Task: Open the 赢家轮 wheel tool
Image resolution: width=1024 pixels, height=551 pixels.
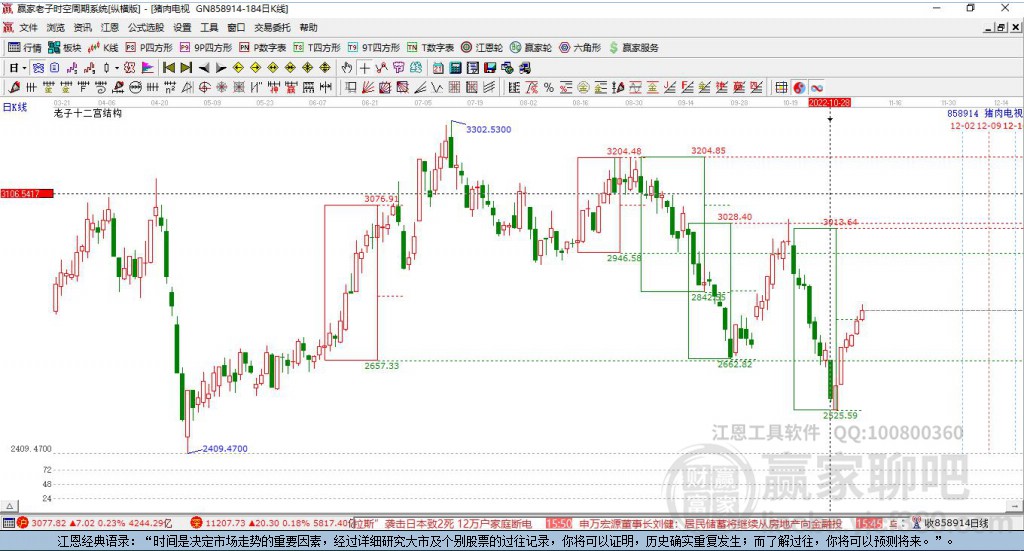Action: [x=531, y=48]
